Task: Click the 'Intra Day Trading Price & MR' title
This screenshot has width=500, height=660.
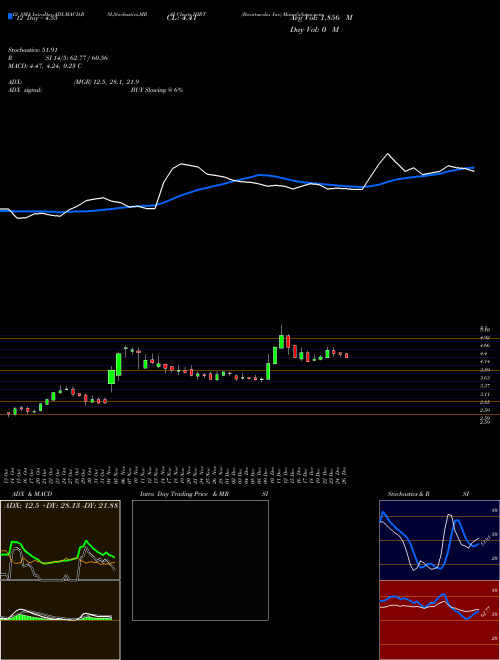Action: pyautogui.click(x=184, y=494)
